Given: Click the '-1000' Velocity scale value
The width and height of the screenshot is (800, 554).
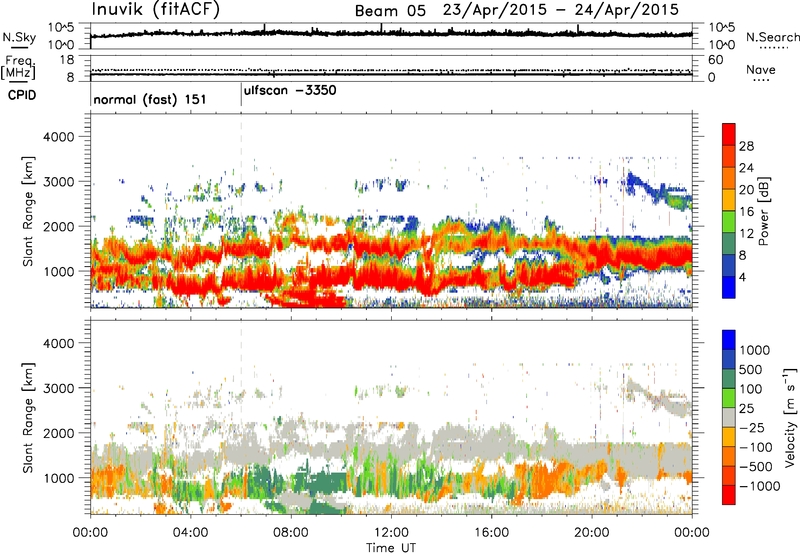Looking at the screenshot, I should pyautogui.click(x=760, y=486).
